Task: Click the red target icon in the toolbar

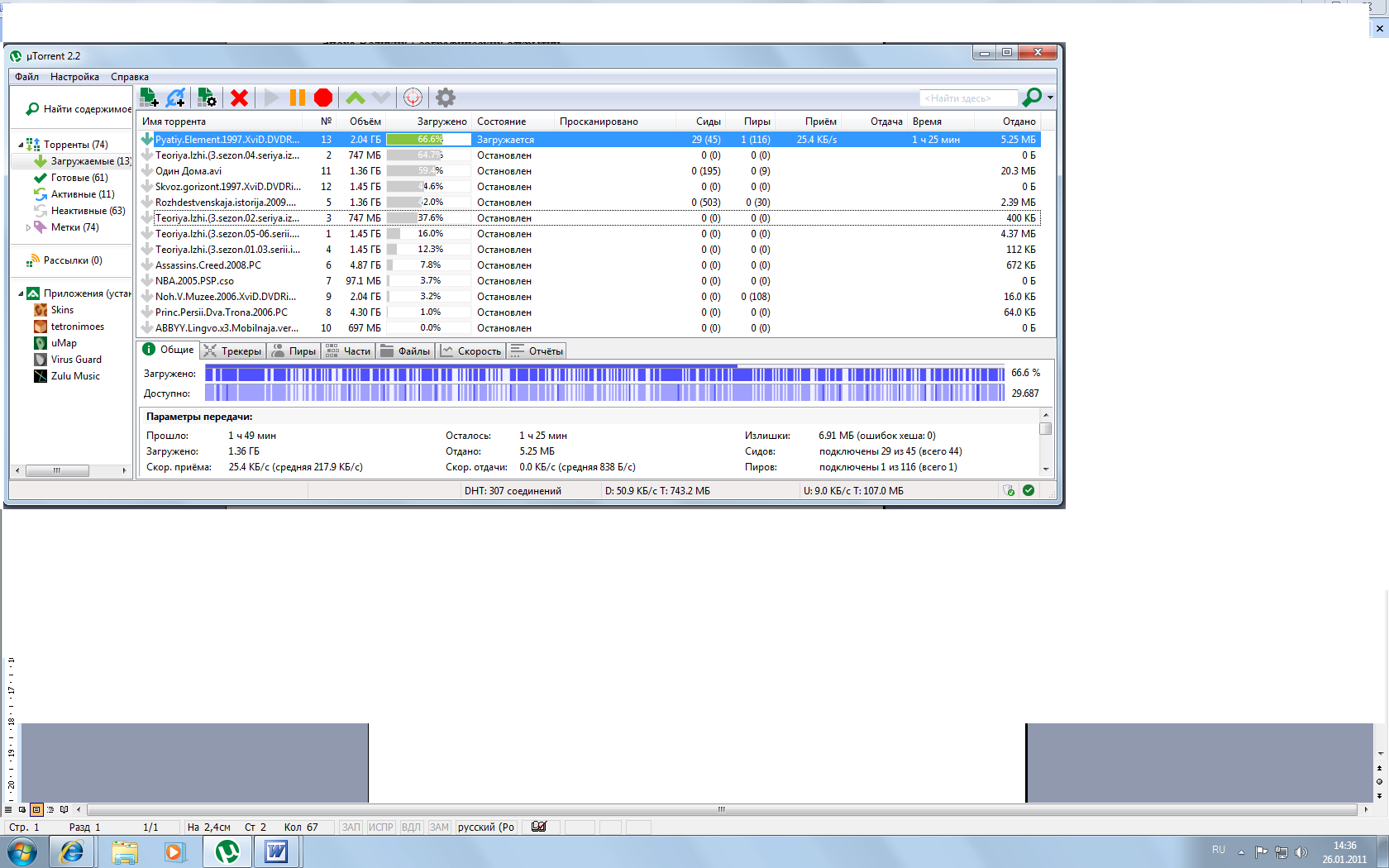Action: point(413,98)
